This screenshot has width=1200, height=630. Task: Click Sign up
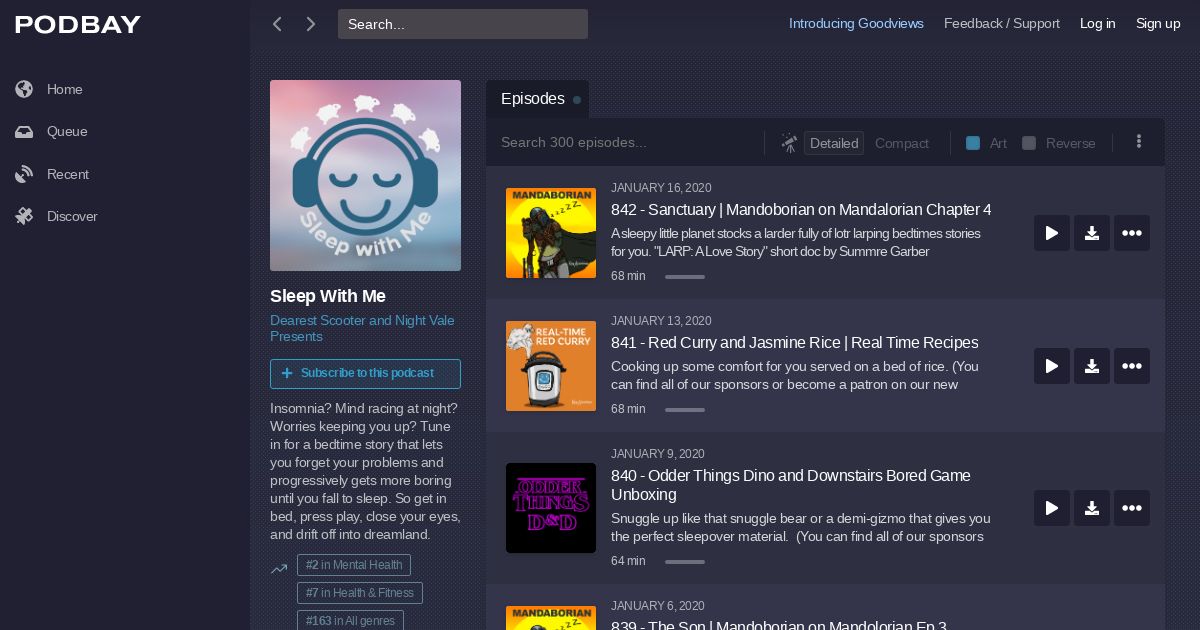pos(1158,23)
